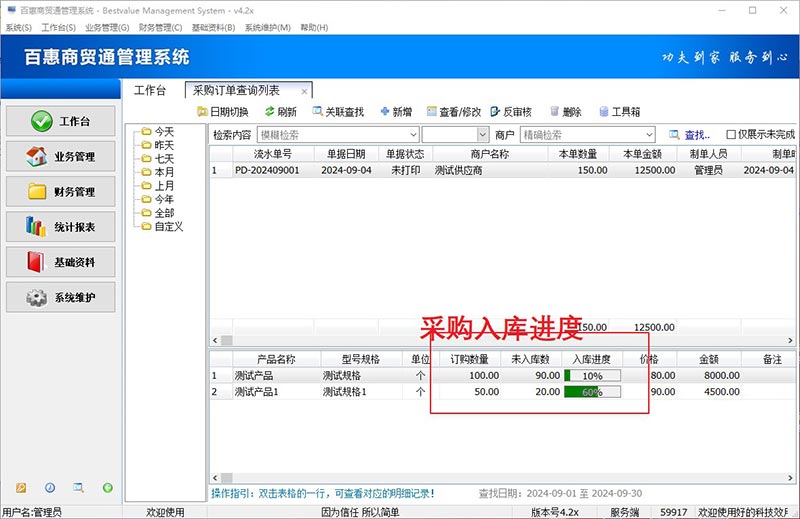Open 帮助(H) menu
Image resolution: width=800 pixels, height=519 pixels.
point(314,28)
